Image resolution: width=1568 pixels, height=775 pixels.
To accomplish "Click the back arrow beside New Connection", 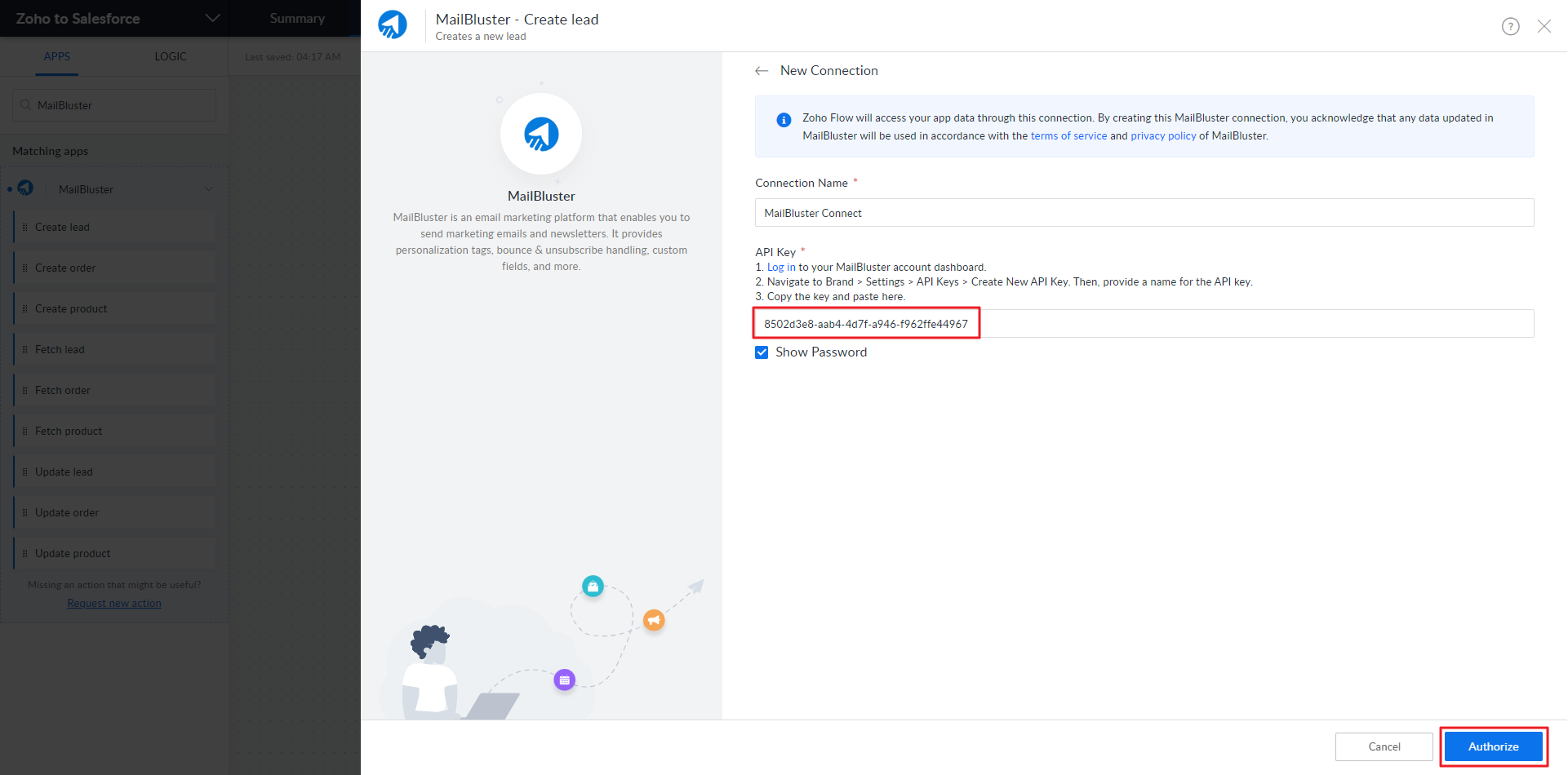I will coord(762,71).
